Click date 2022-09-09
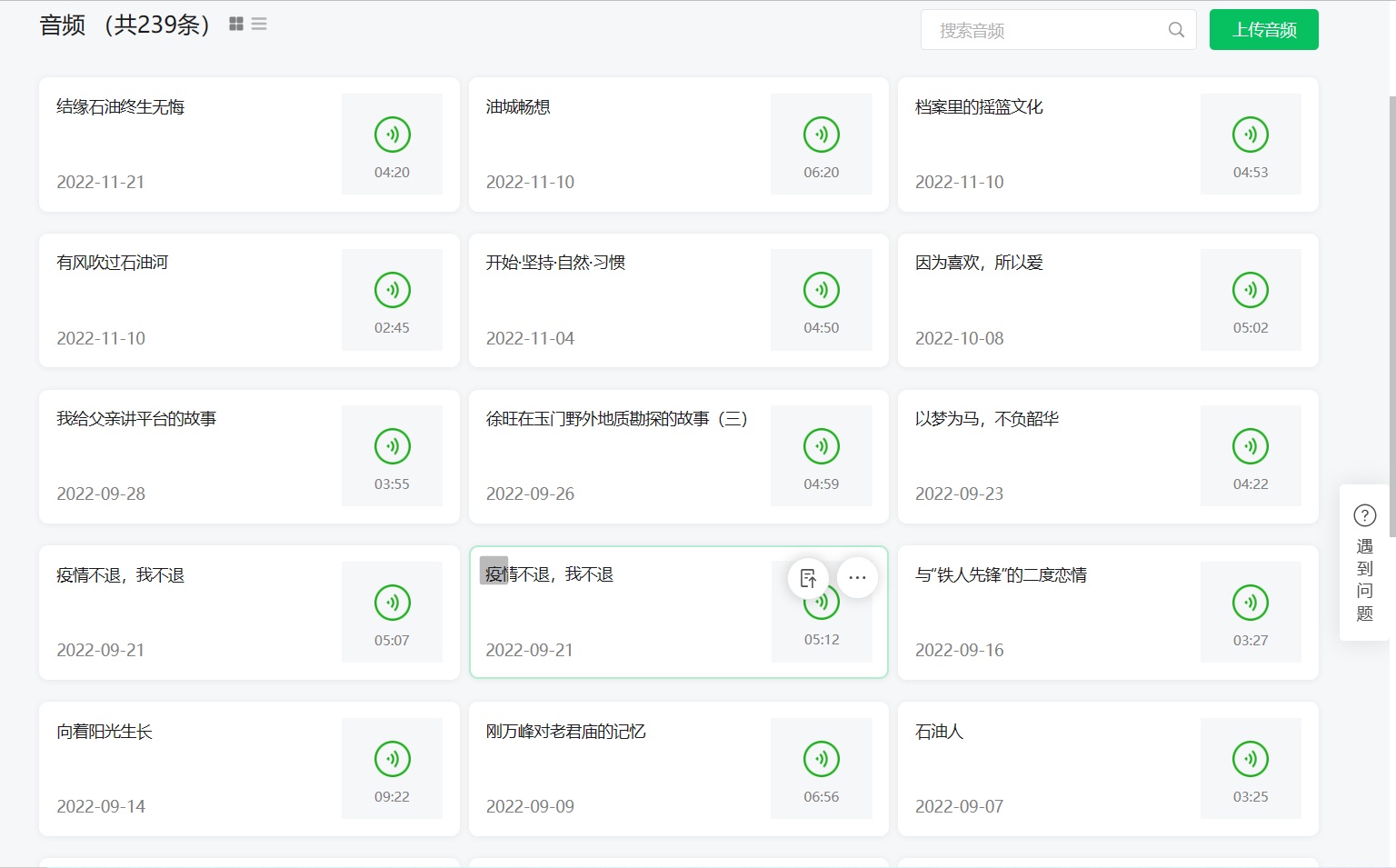The image size is (1396, 868). click(530, 806)
